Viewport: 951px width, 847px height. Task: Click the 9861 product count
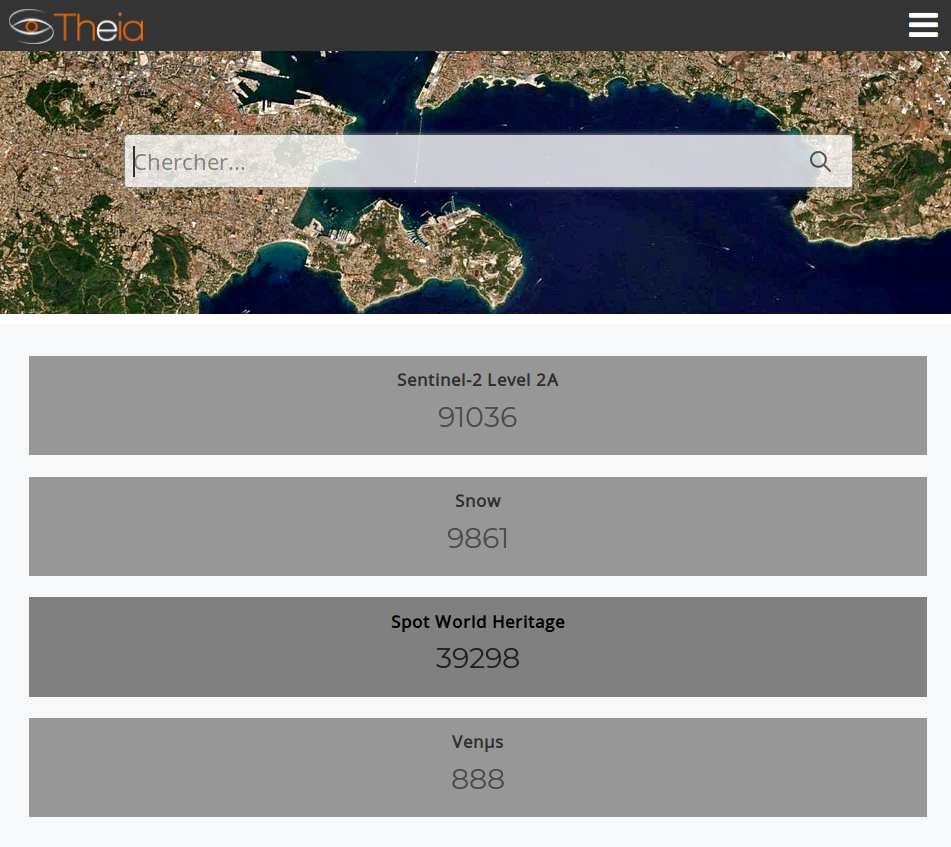coord(478,538)
